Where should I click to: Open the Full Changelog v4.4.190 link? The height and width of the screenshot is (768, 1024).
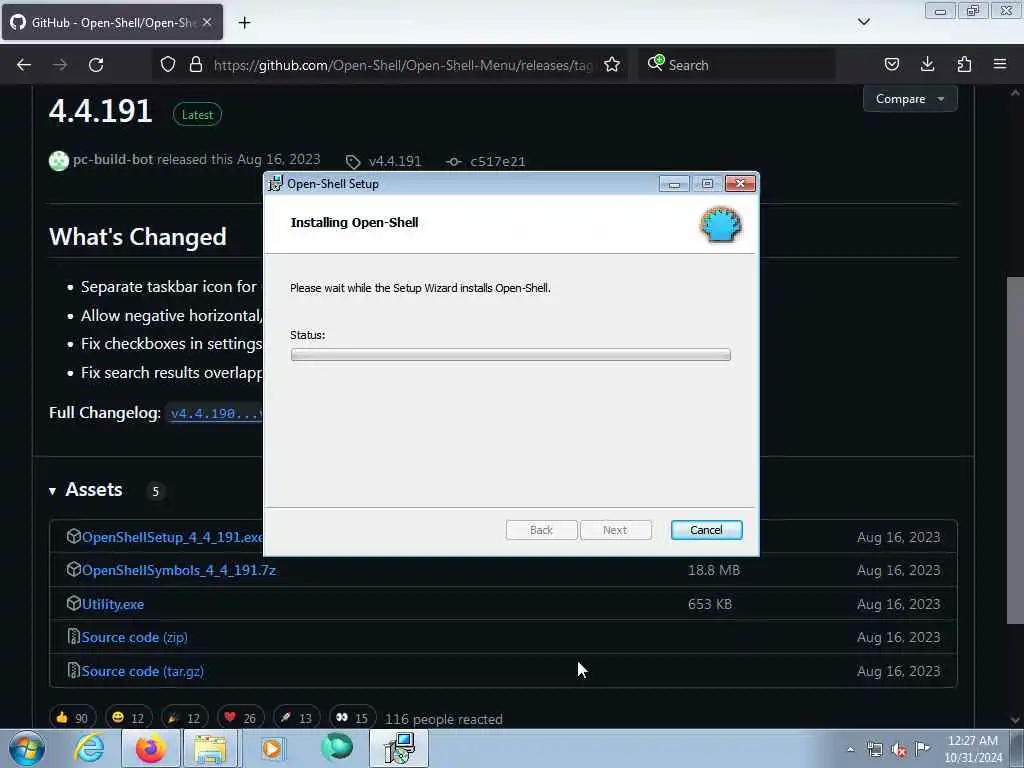click(x=216, y=413)
